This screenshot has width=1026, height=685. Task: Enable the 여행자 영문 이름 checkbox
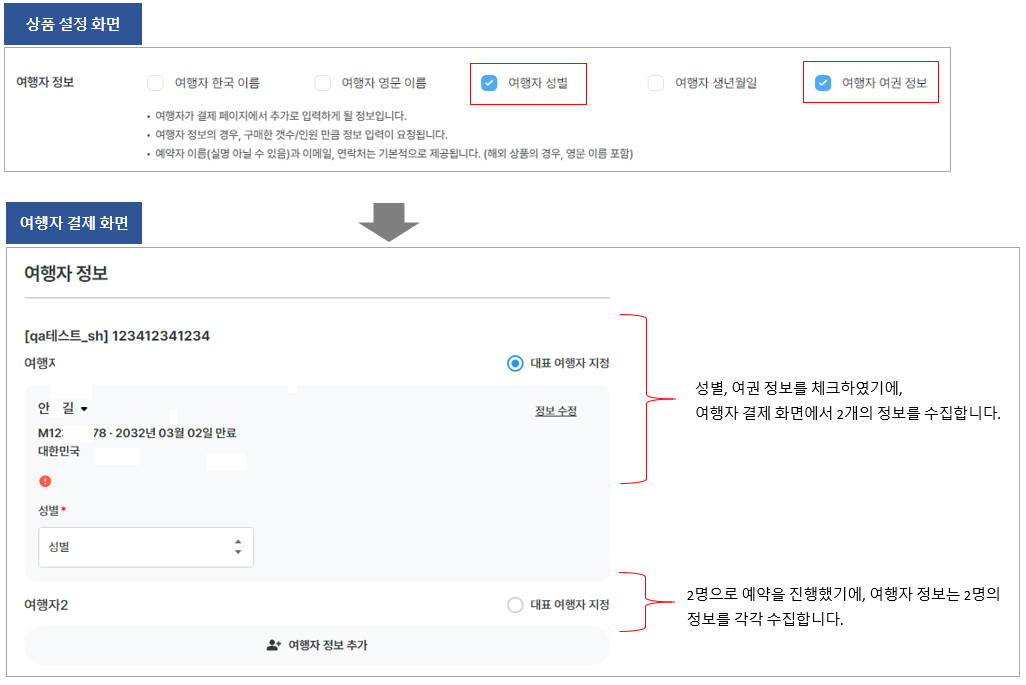pyautogui.click(x=322, y=83)
